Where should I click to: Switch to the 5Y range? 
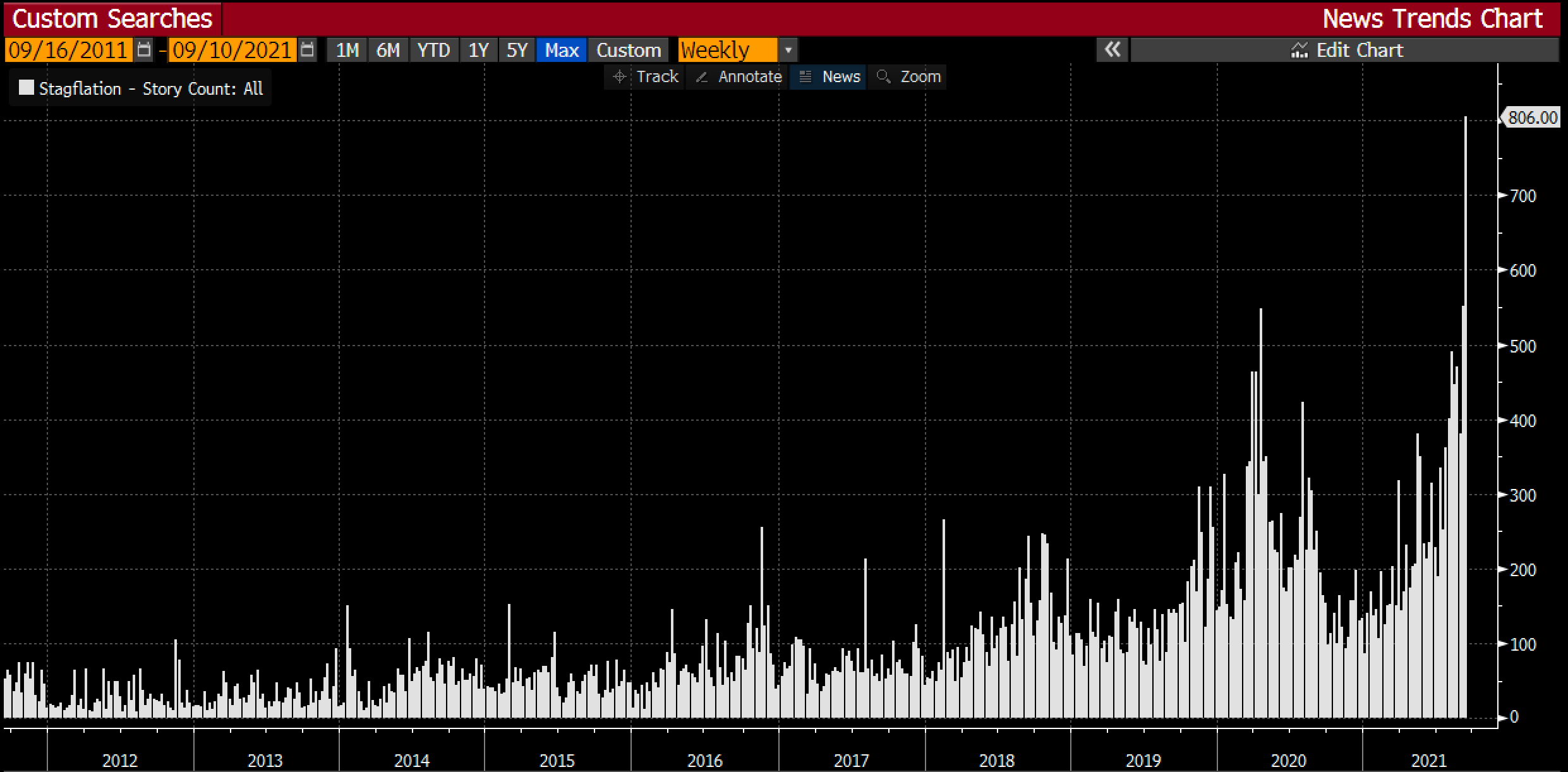517,50
